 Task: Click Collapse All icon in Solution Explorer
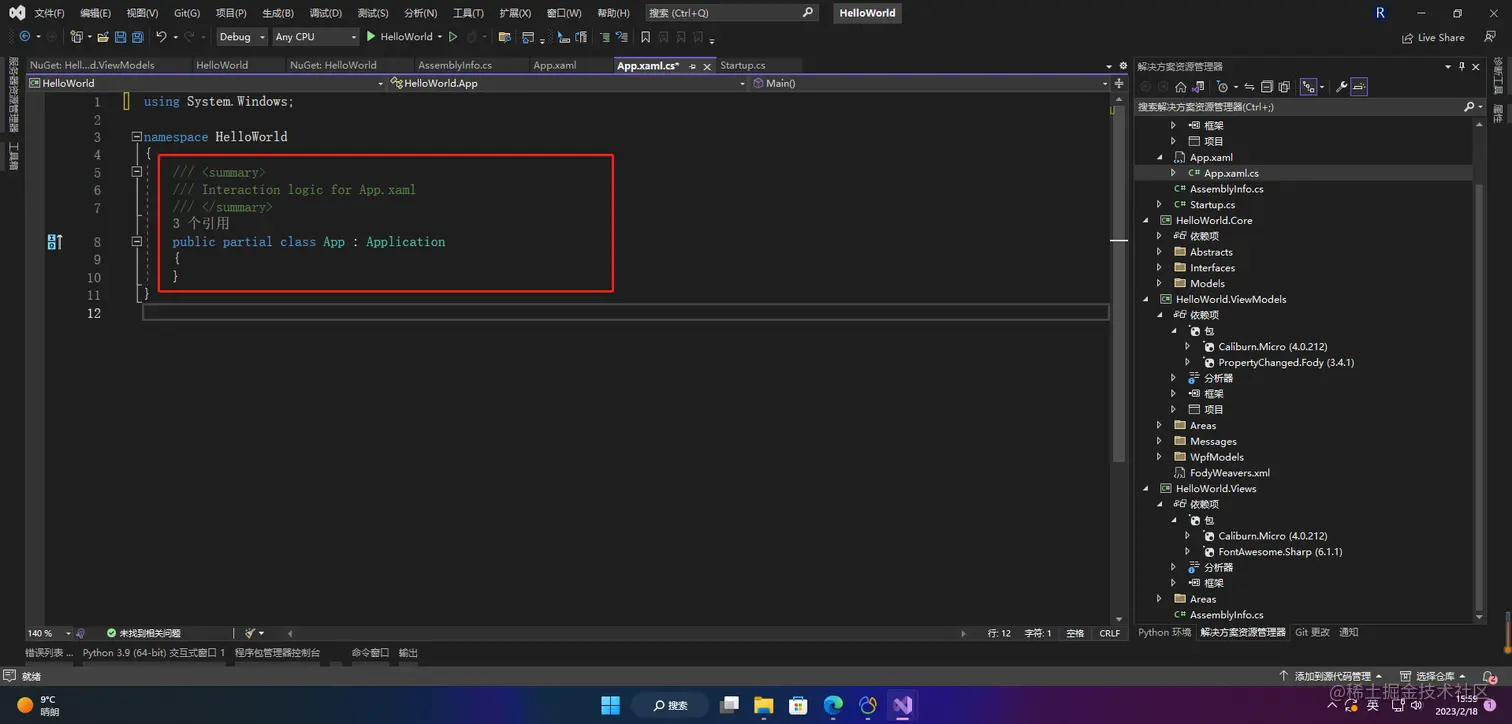(1267, 87)
